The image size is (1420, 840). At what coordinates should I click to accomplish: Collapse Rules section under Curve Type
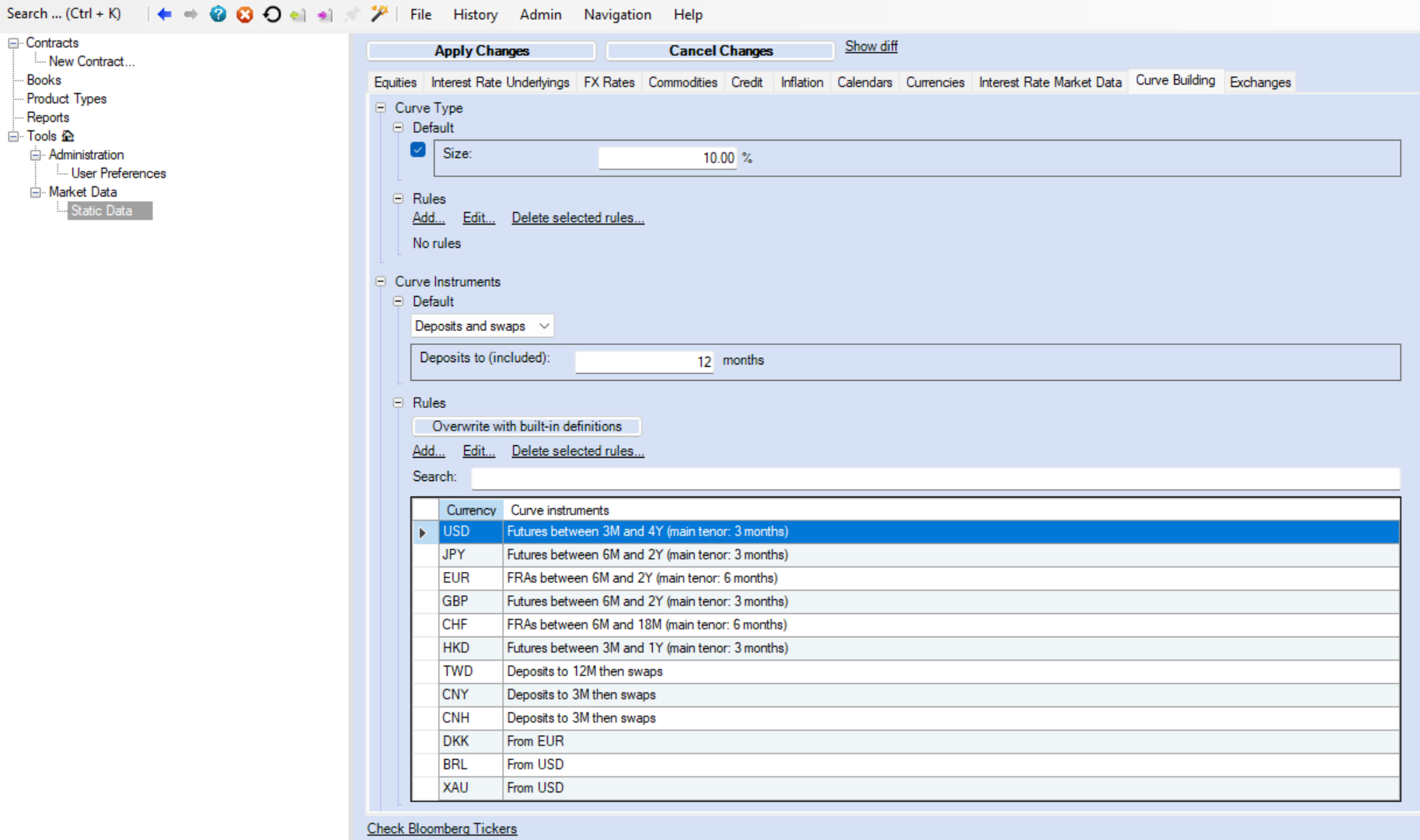click(x=399, y=199)
